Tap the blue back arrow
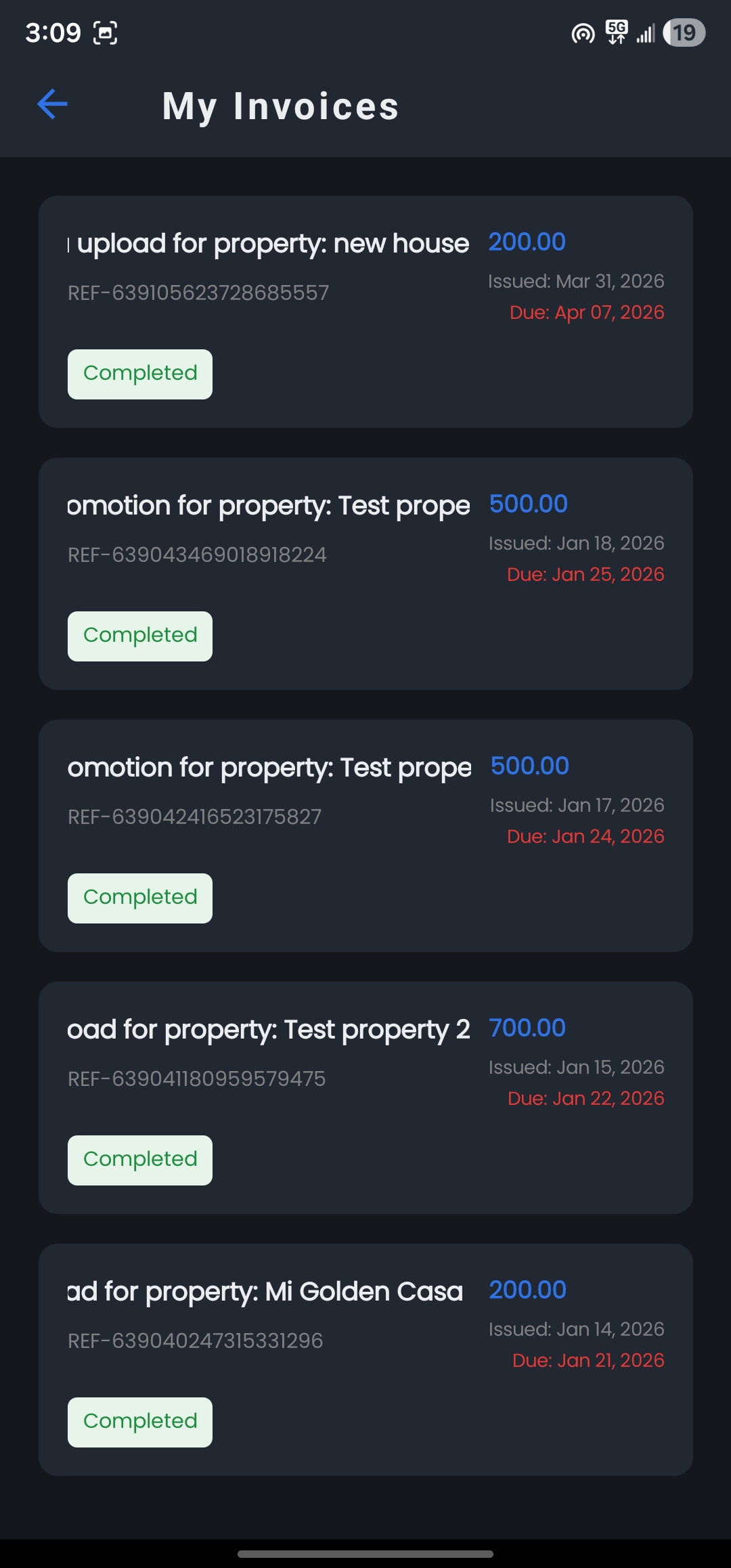This screenshot has width=731, height=1568. (x=52, y=104)
